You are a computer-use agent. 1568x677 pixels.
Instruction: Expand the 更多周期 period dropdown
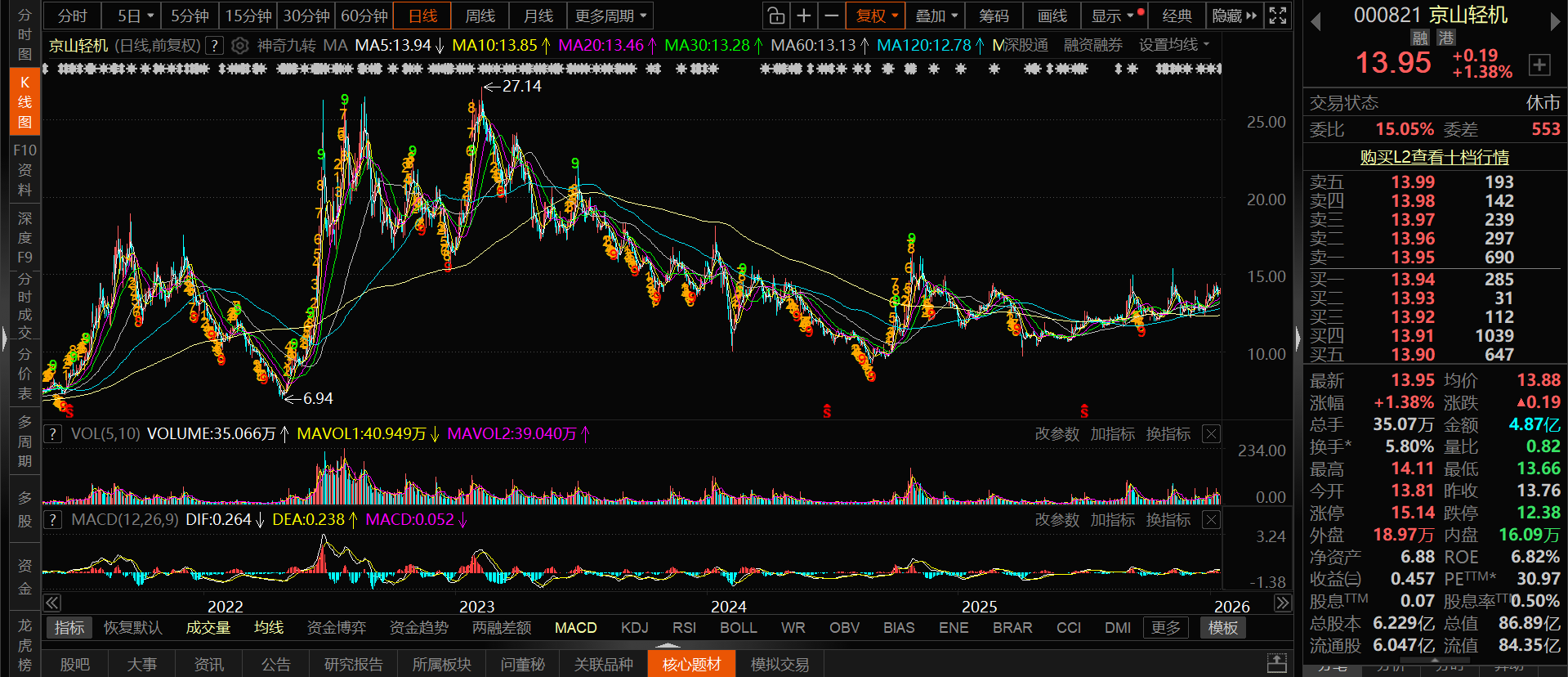tap(610, 16)
